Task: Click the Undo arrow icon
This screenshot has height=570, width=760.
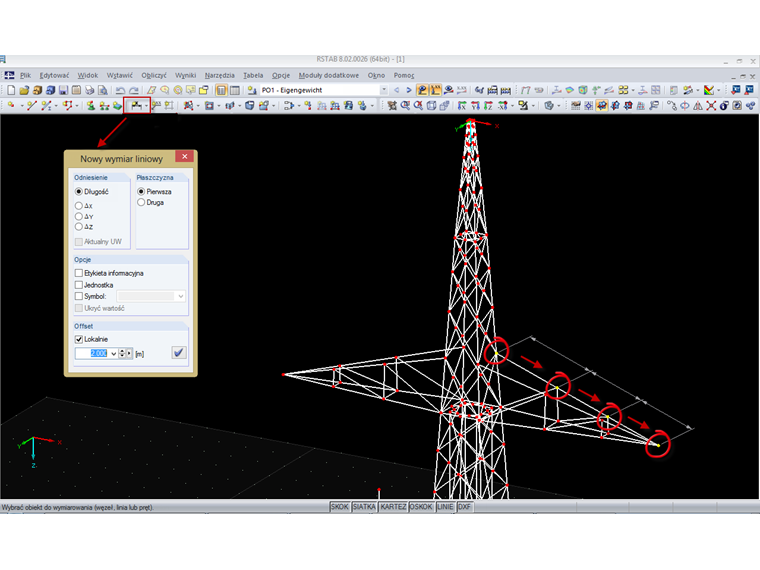Action: coord(121,90)
